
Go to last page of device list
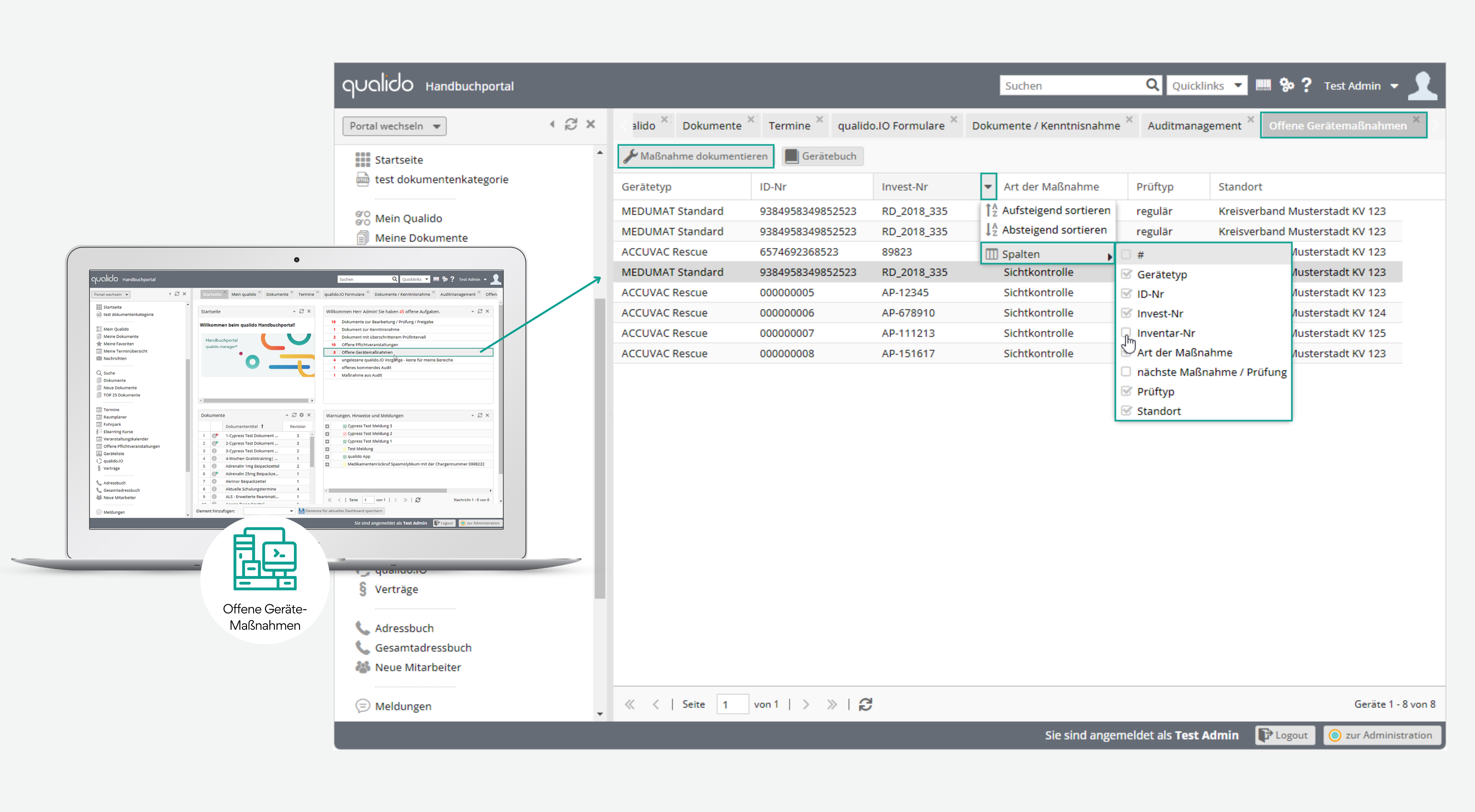click(x=832, y=704)
